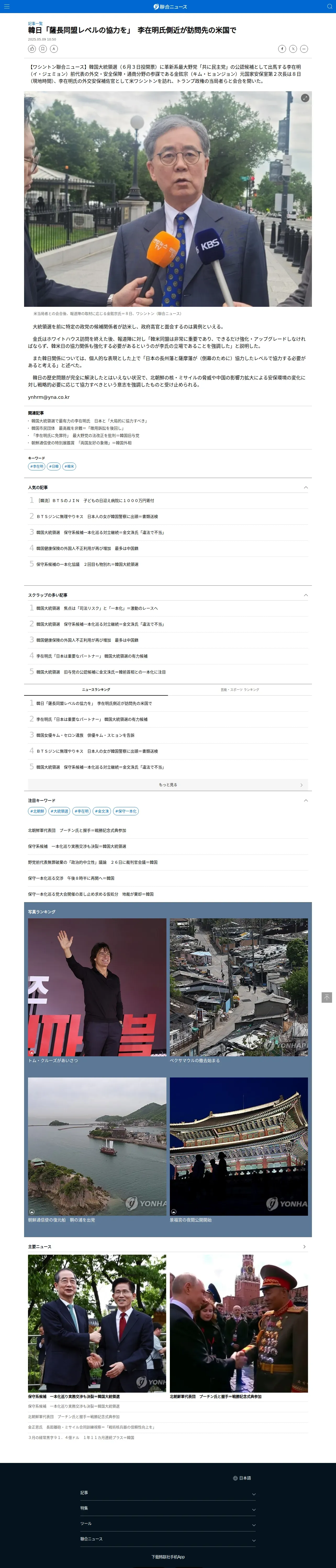Switch to the ニュースランキング tab
Image resolution: width=336 pixels, height=1568 pixels.
tap(96, 690)
